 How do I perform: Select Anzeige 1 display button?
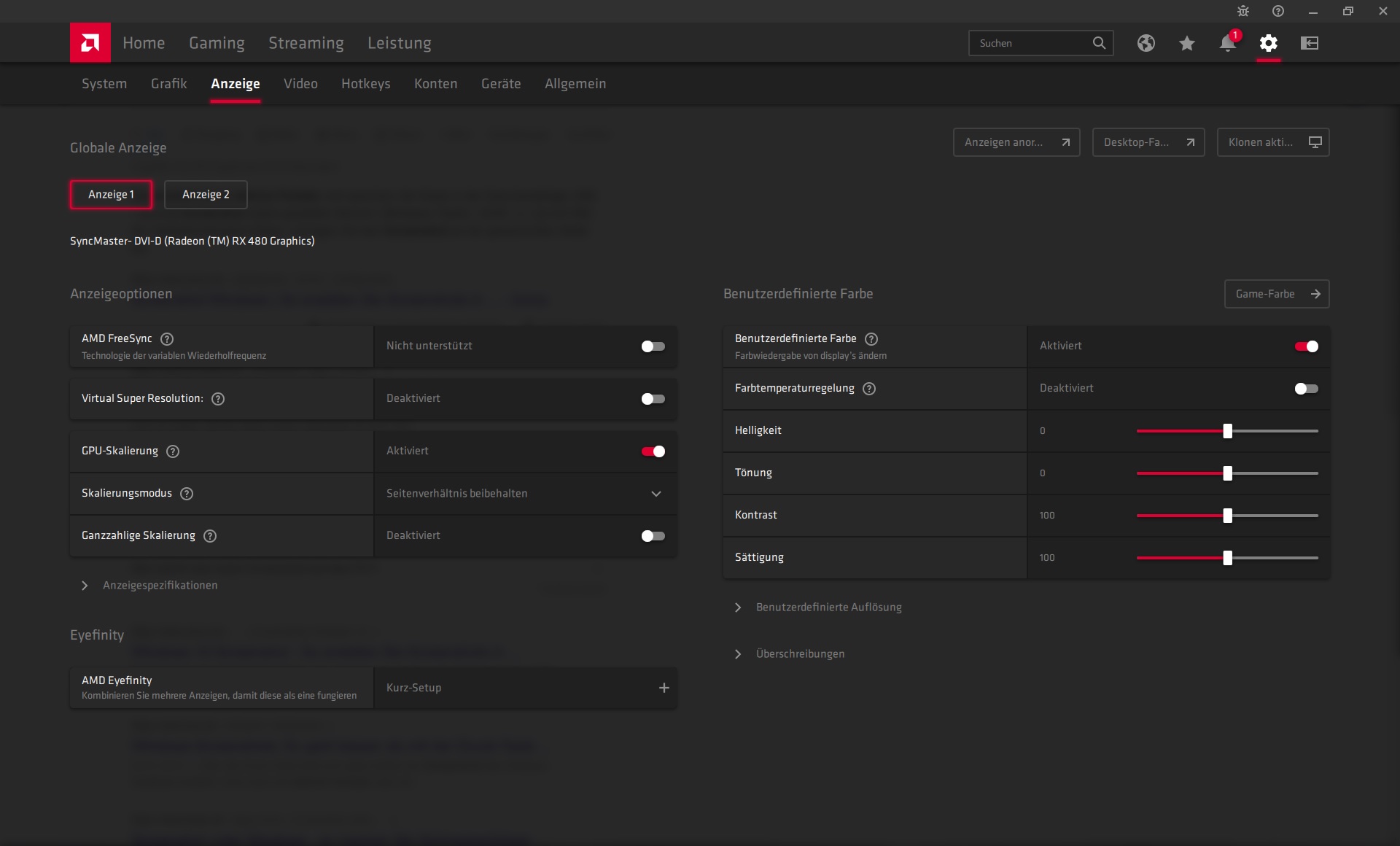[112, 195]
